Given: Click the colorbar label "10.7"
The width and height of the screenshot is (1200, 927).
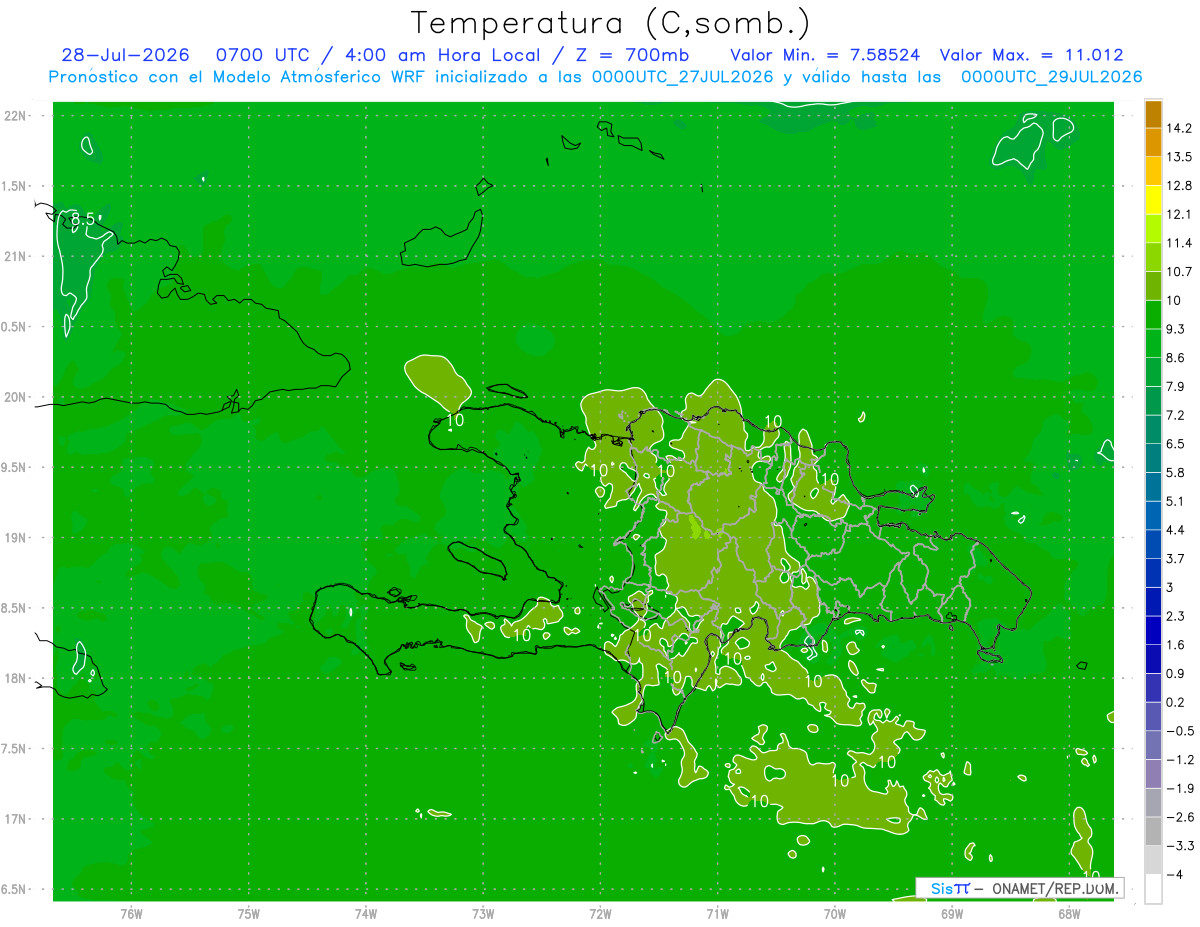Looking at the screenshot, I should point(1179,272).
